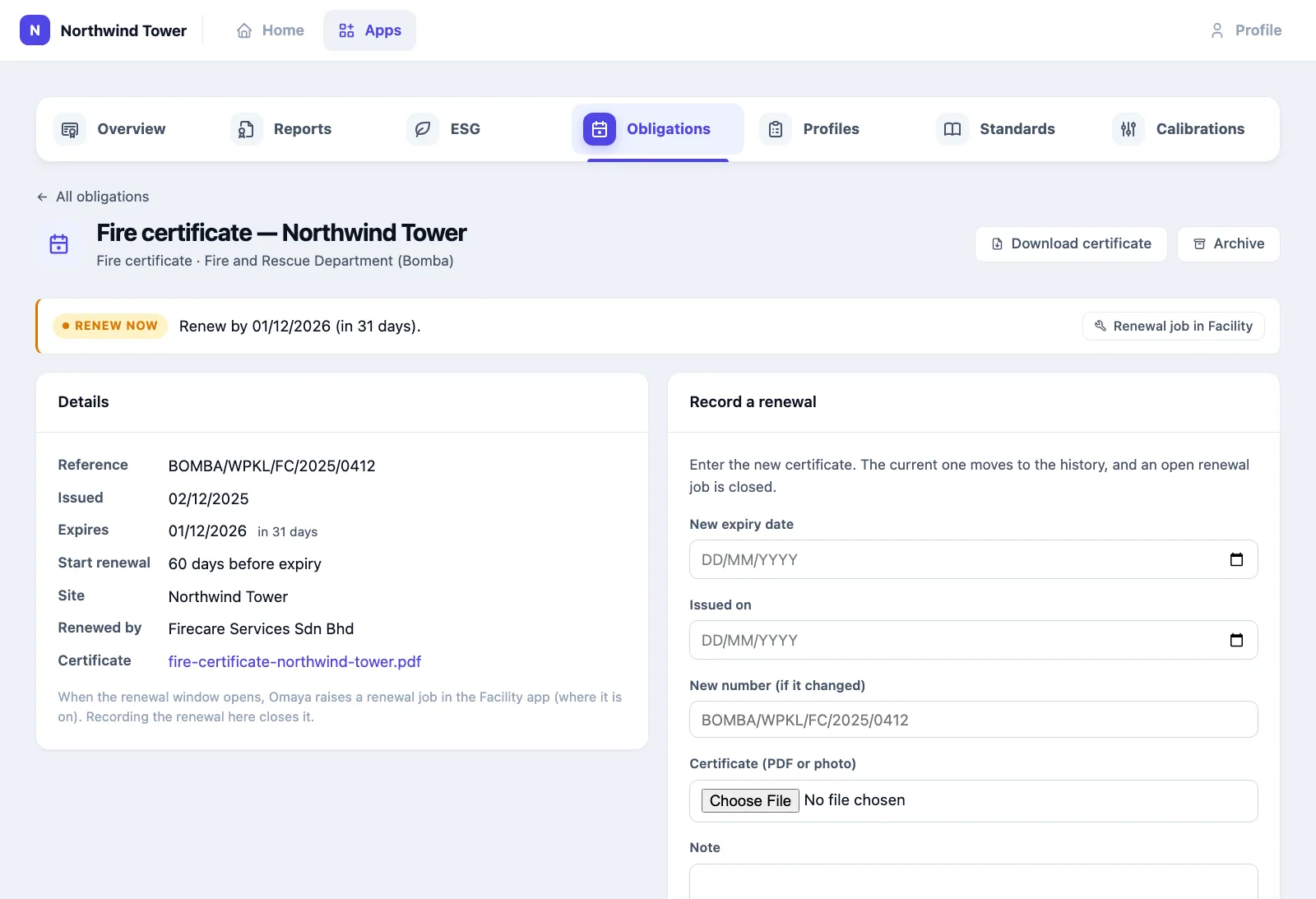Click the Profiles clipboard icon

tap(776, 129)
